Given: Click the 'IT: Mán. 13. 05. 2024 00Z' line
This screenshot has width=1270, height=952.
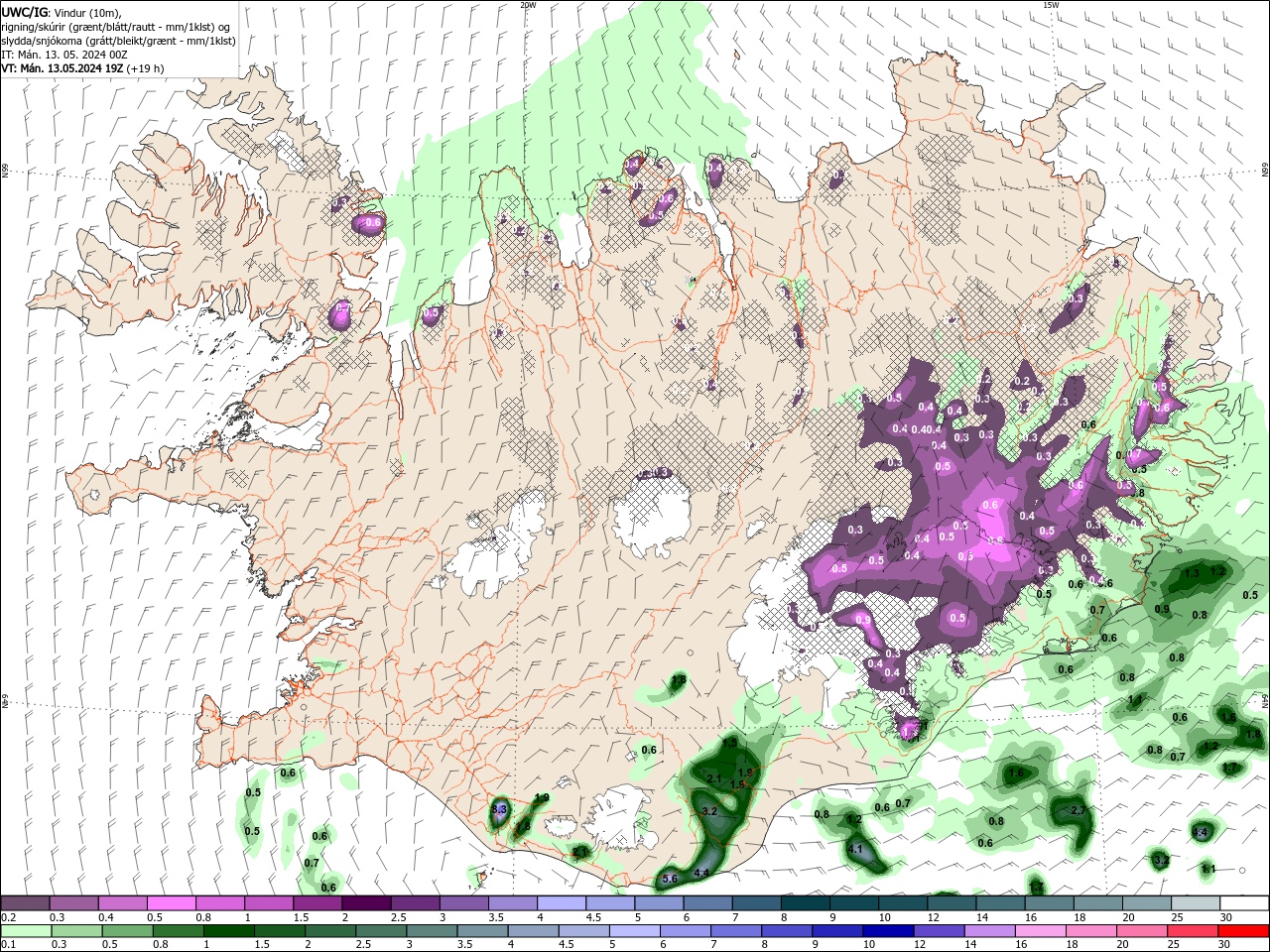Looking at the screenshot, I should point(64,55).
